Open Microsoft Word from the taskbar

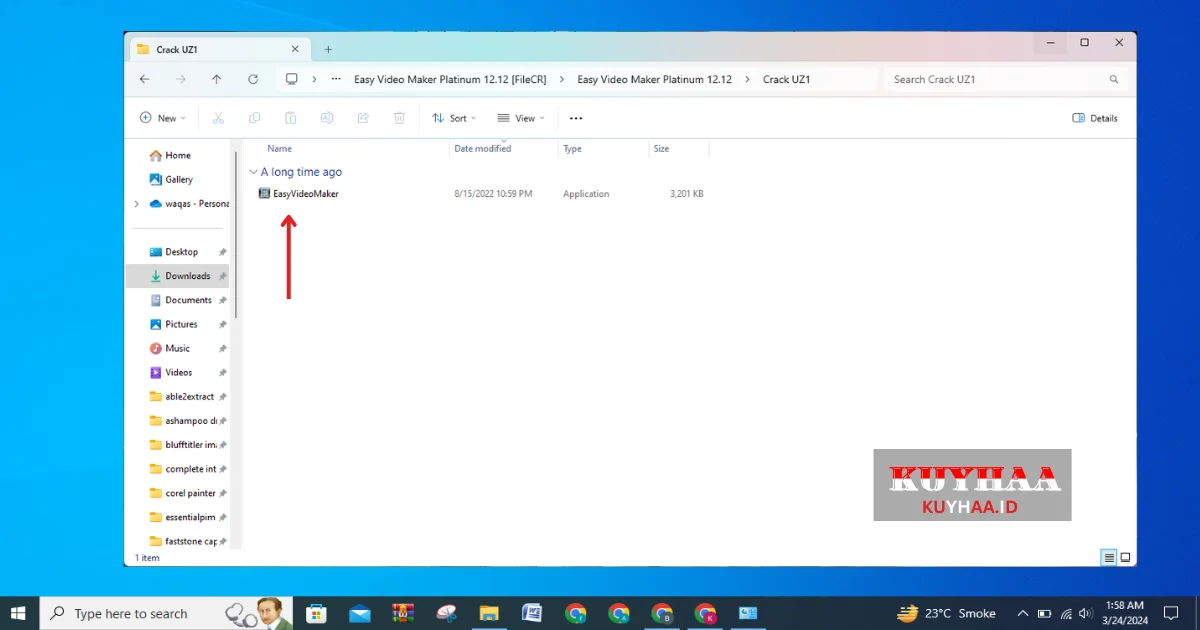coord(532,613)
